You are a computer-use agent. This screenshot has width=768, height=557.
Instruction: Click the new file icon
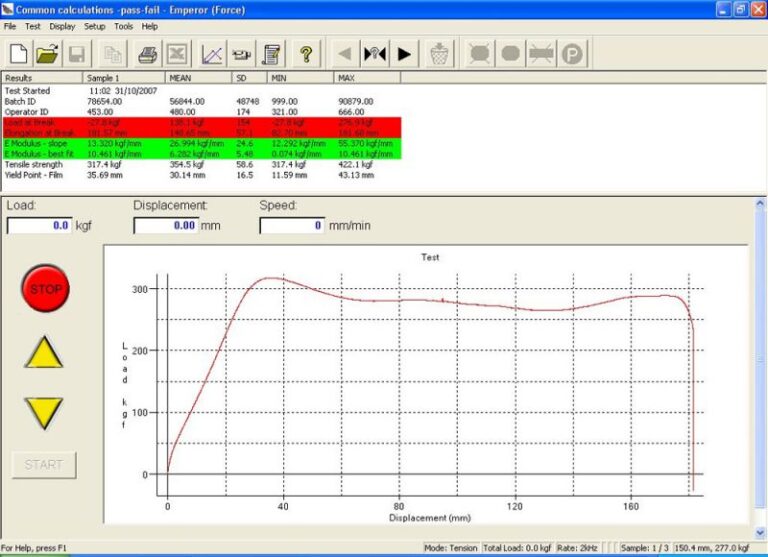point(17,54)
